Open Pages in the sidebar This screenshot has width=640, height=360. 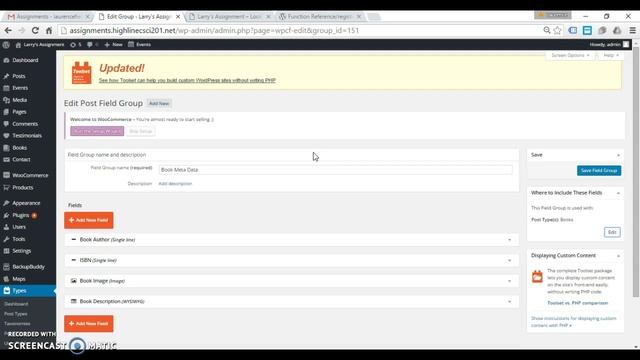pyautogui.click(x=19, y=112)
